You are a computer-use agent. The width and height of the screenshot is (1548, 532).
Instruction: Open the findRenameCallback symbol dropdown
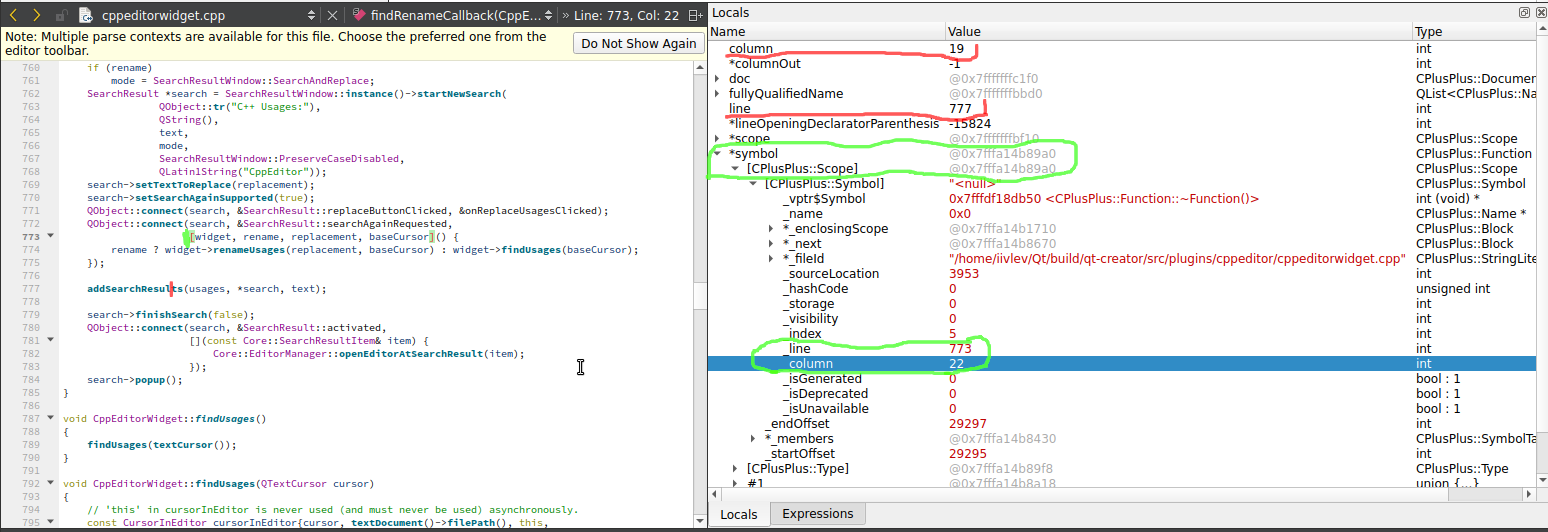pyautogui.click(x=550, y=15)
